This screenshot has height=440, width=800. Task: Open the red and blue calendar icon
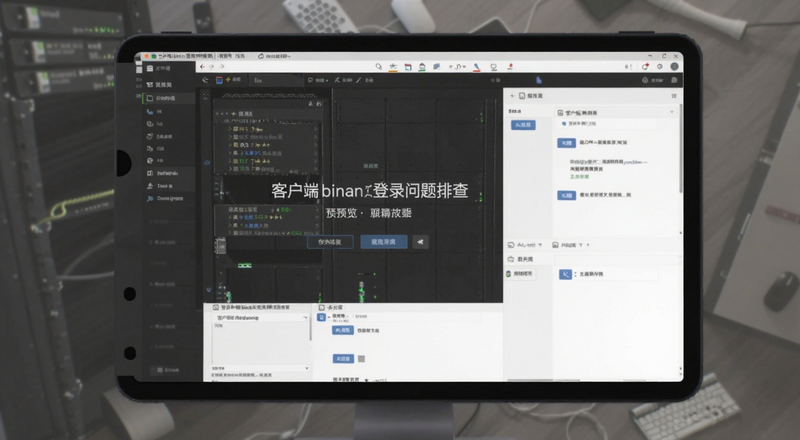click(x=408, y=67)
